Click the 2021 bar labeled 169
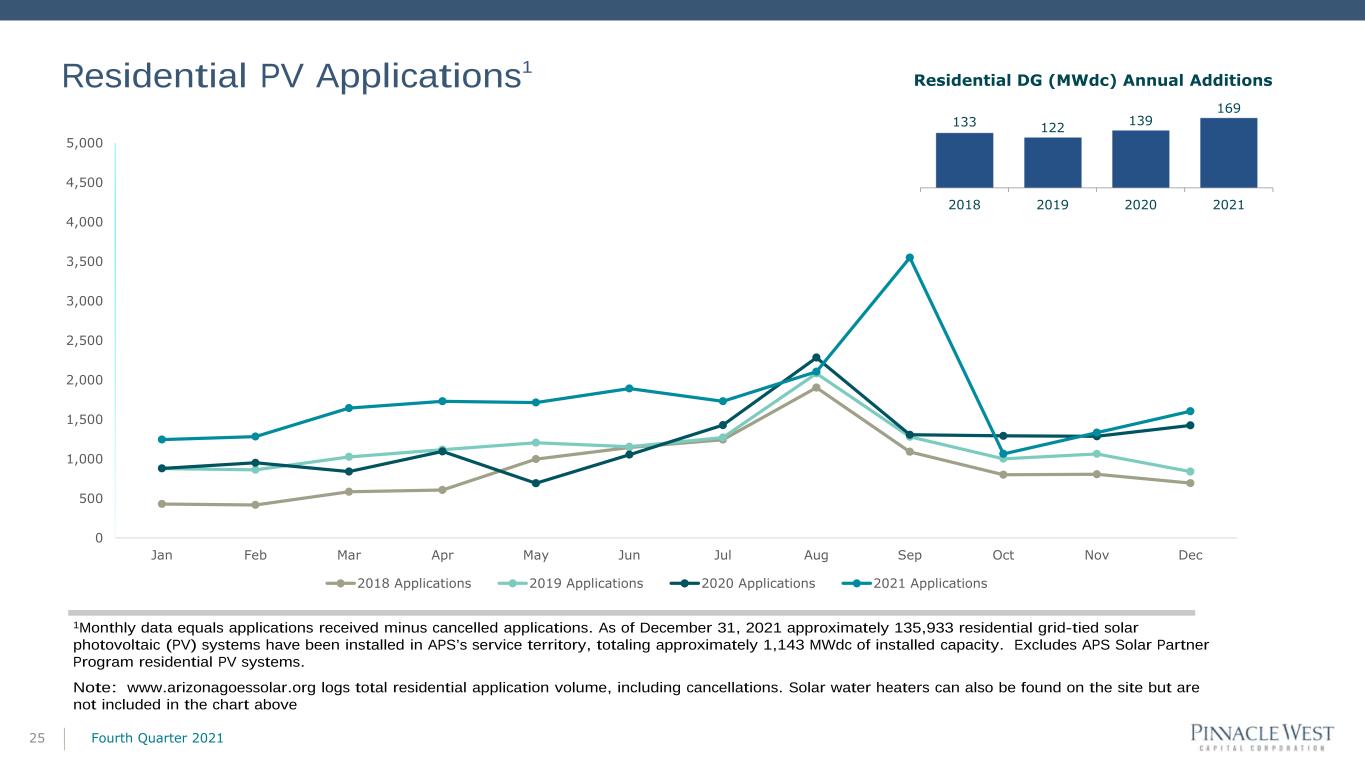This screenshot has height=768, width=1365. (x=1229, y=153)
